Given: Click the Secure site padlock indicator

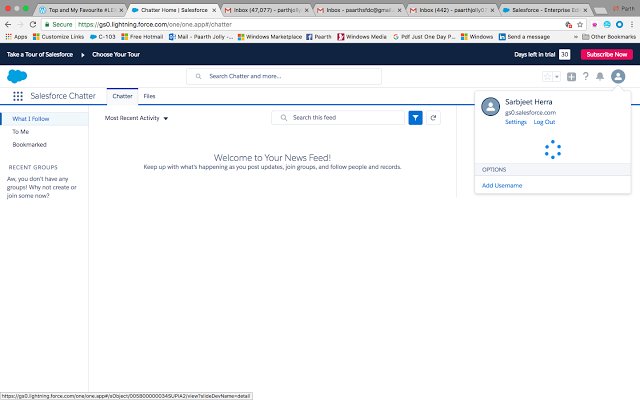Looking at the screenshot, I should tap(58, 24).
